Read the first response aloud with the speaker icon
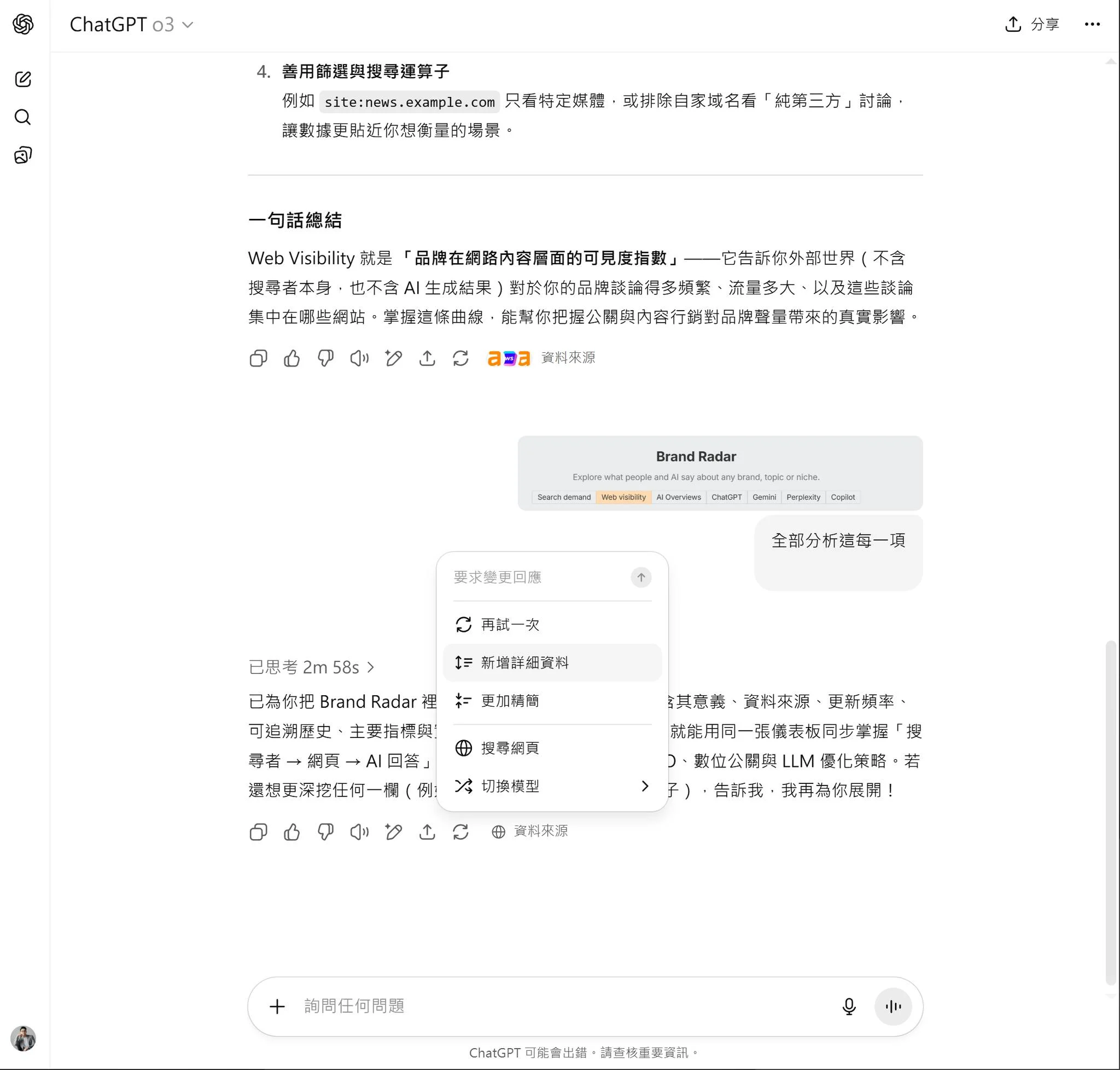This screenshot has height=1070, width=1120. pos(359,358)
